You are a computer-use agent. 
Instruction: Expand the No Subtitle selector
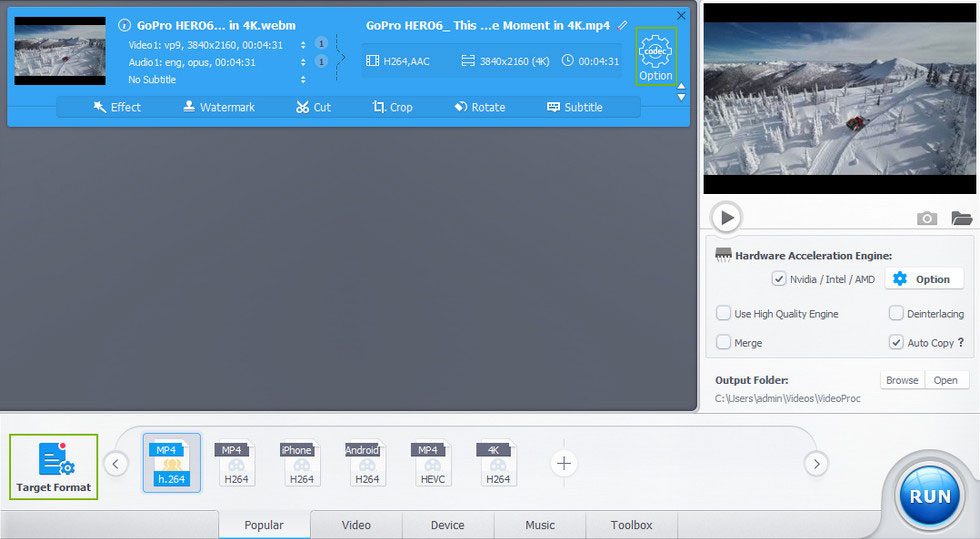[303, 79]
